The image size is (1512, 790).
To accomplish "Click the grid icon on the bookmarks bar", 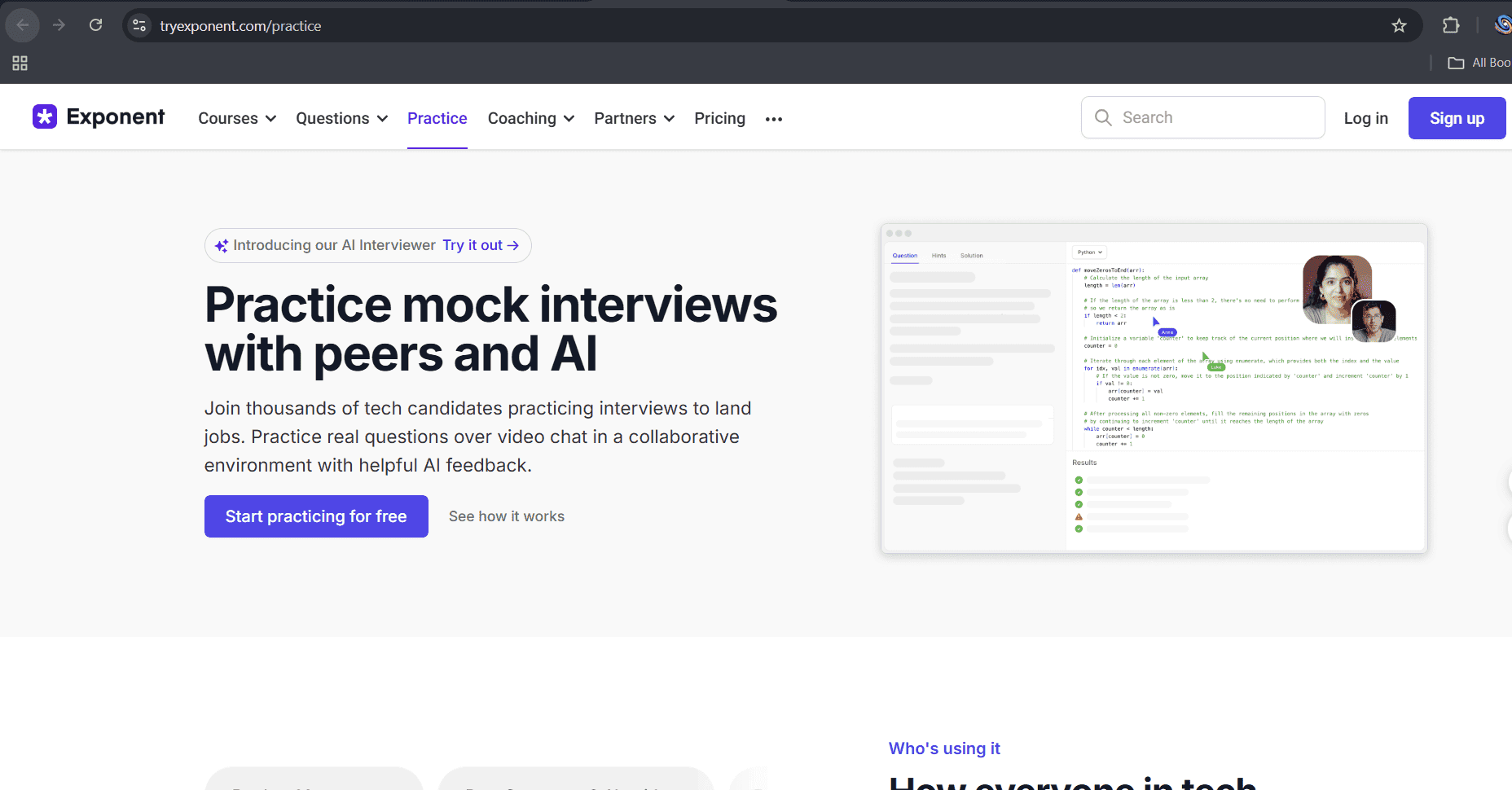I will click(x=20, y=62).
